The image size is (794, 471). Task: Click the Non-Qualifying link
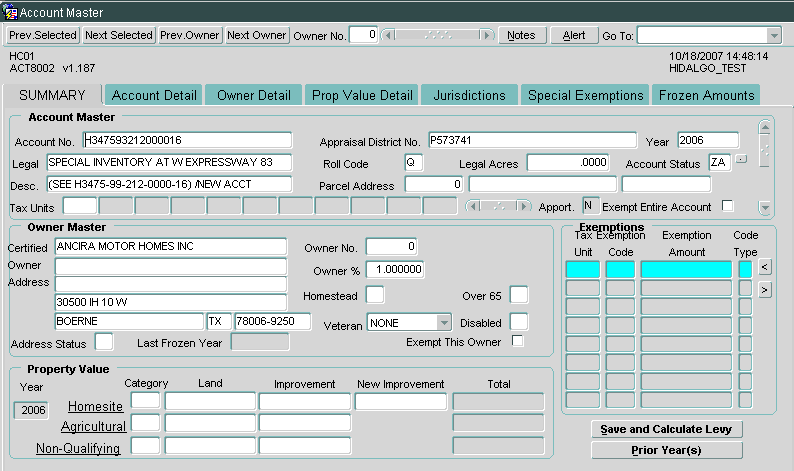pos(78,449)
